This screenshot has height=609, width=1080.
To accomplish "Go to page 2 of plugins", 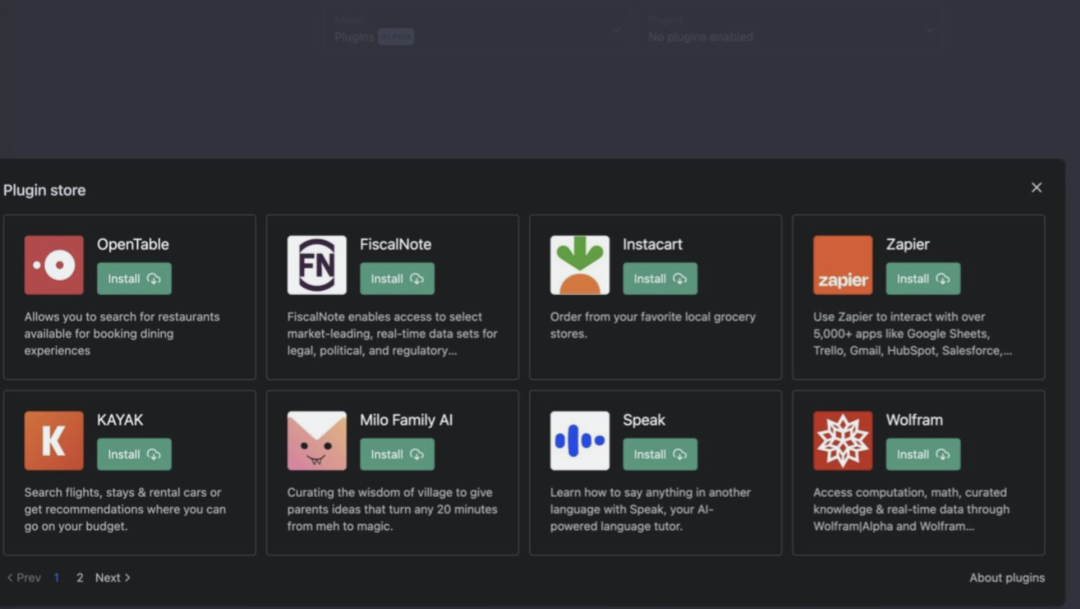I will [x=80, y=578].
